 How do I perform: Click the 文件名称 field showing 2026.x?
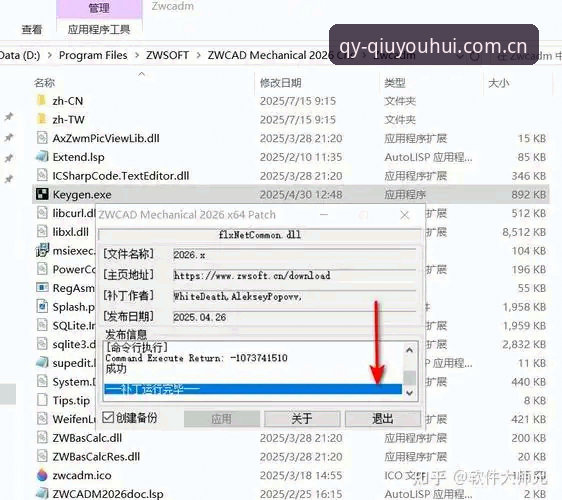tap(295, 255)
